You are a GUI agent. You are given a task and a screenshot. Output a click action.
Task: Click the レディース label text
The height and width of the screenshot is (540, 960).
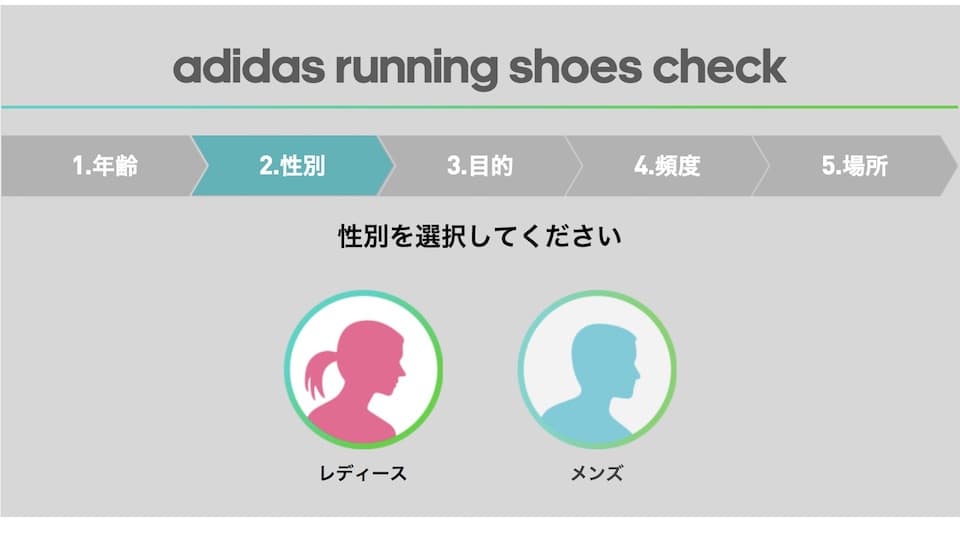[x=363, y=473]
